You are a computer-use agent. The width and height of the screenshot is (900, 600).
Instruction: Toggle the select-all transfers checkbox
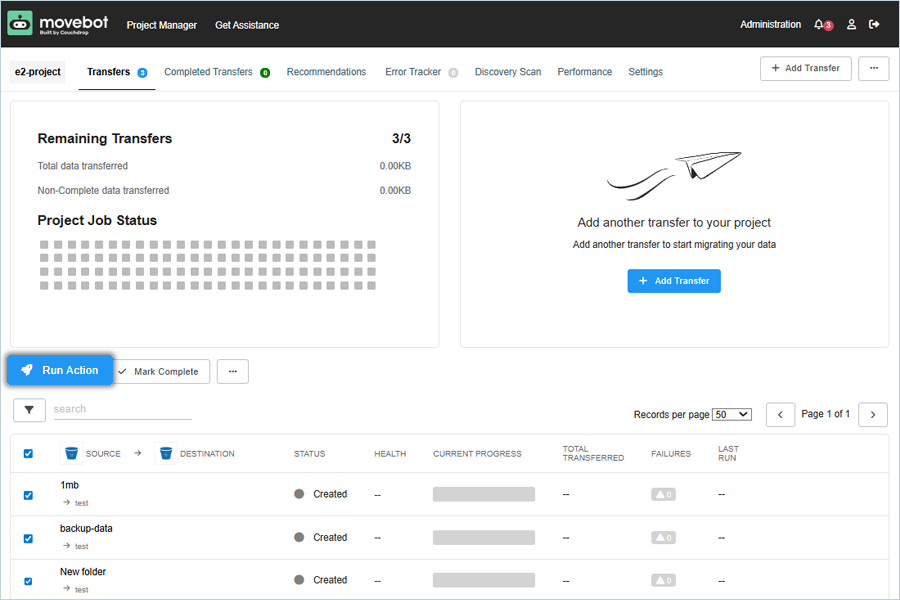(28, 453)
